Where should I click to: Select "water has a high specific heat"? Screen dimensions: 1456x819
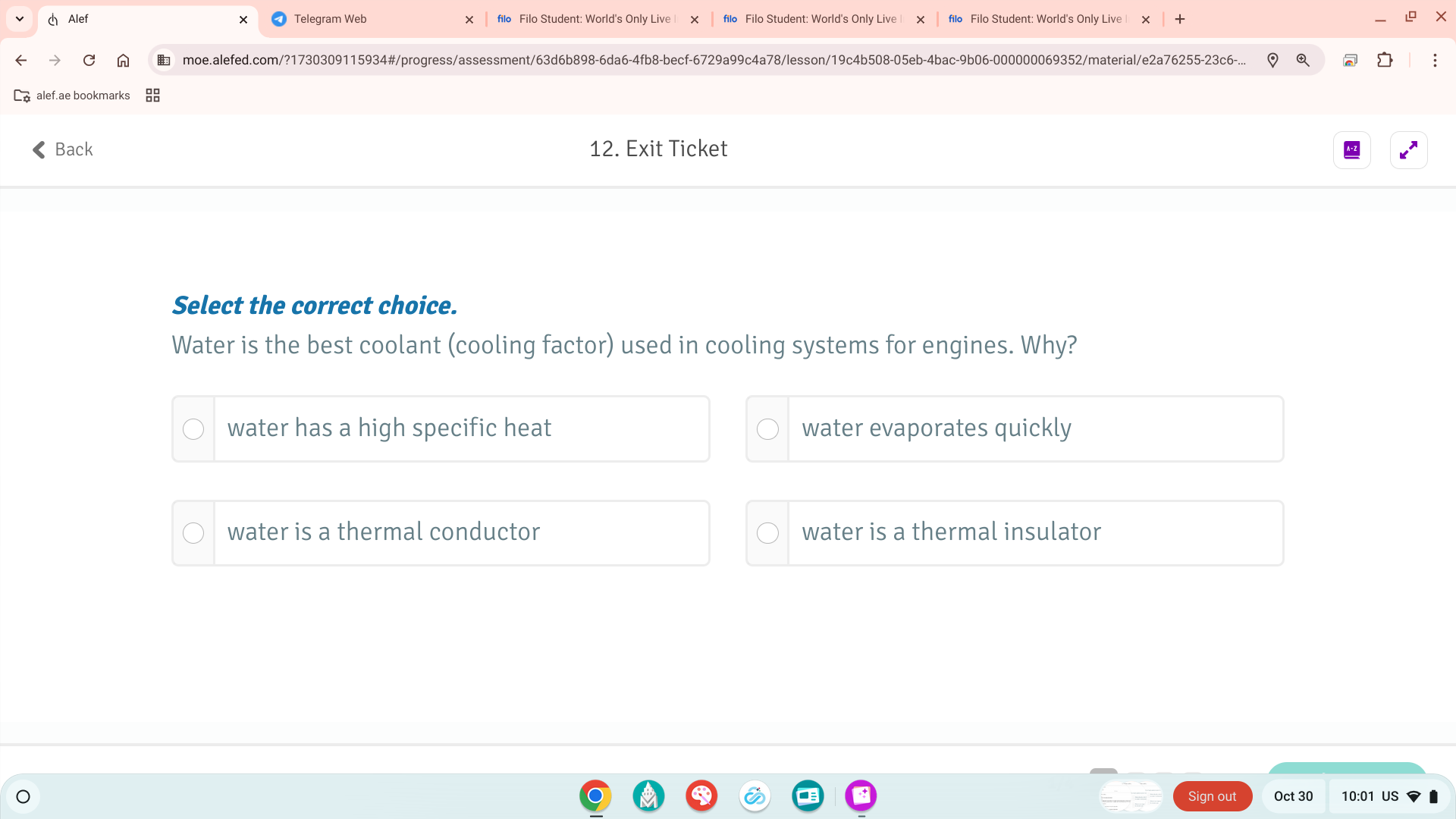point(193,429)
